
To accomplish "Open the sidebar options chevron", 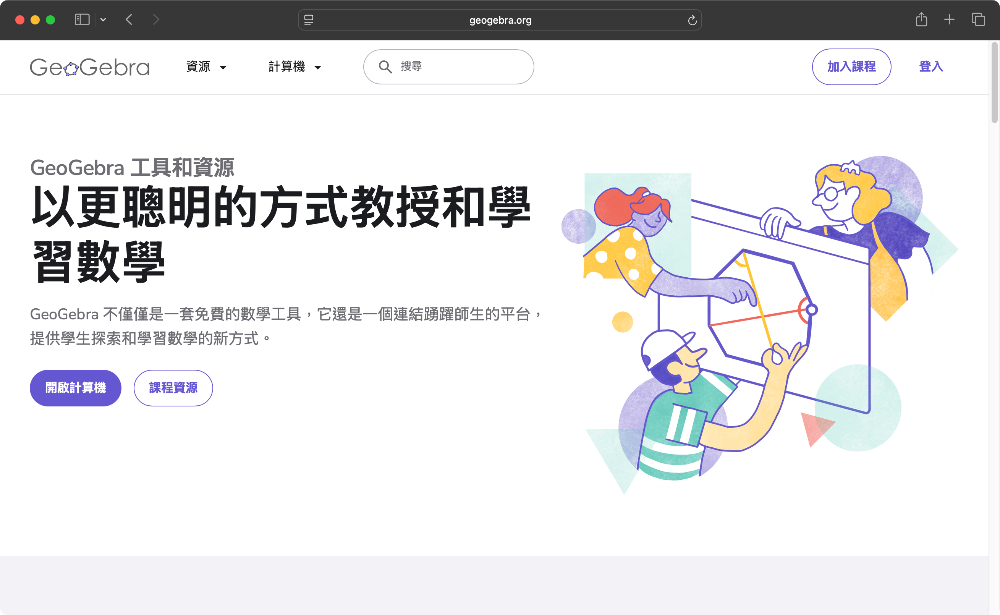I will (x=103, y=20).
